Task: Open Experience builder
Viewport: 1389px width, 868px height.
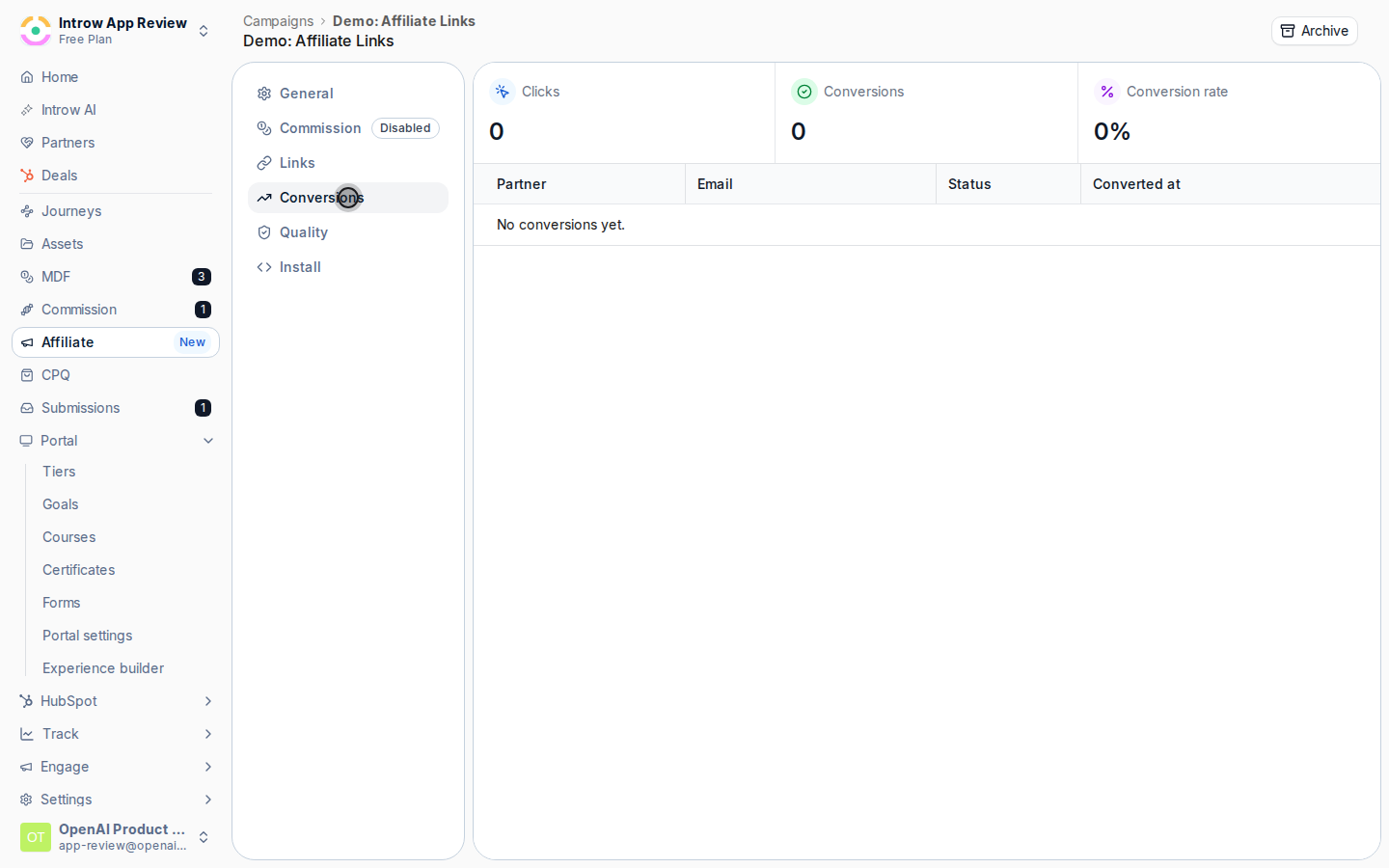Action: point(103,668)
